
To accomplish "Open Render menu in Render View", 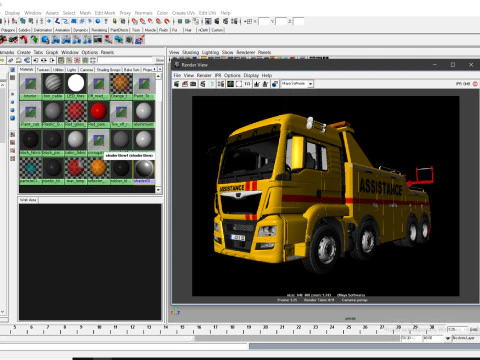I will [204, 75].
